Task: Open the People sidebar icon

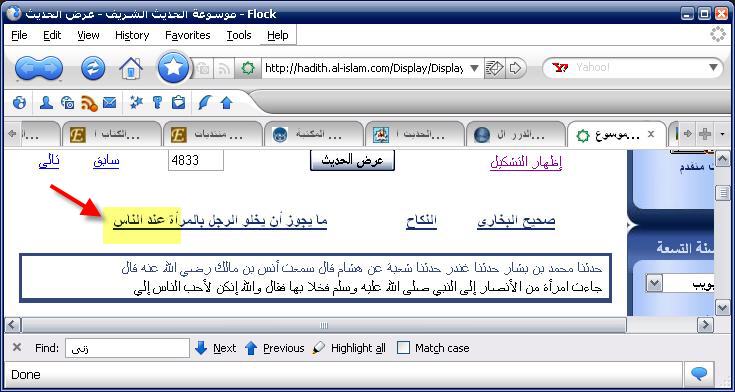Action: tap(46, 103)
